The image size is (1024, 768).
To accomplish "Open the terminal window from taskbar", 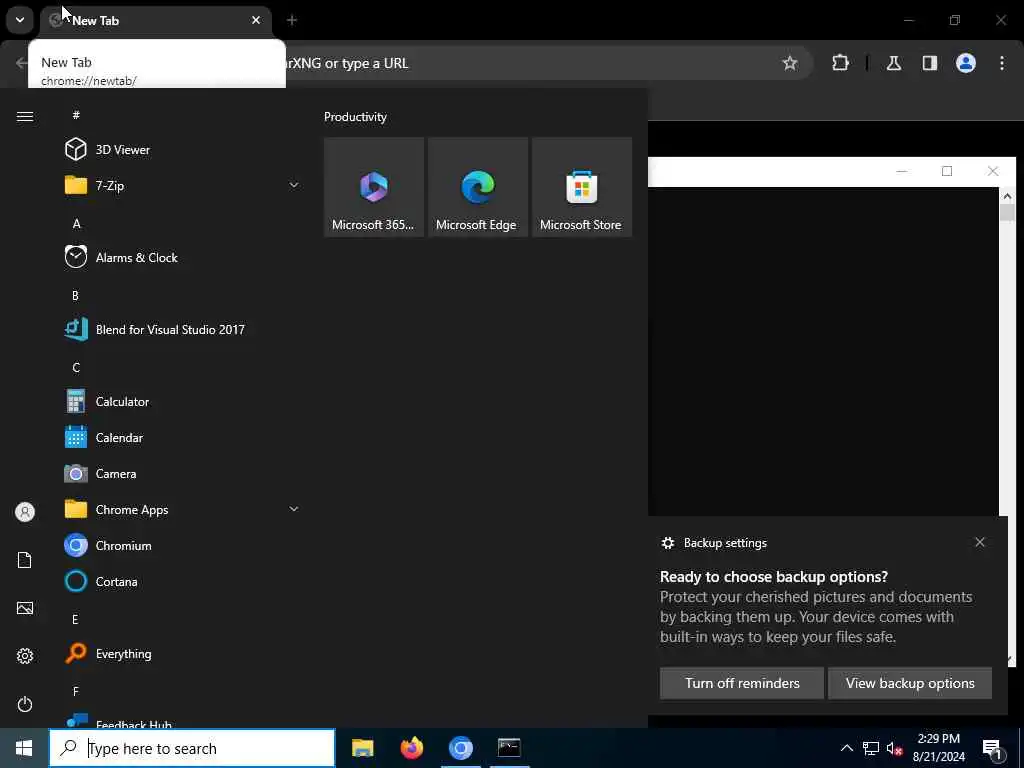I will 509,748.
